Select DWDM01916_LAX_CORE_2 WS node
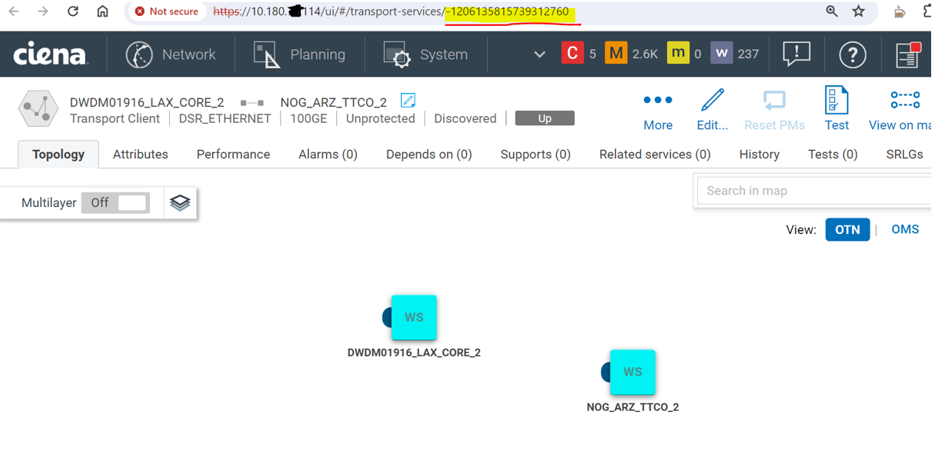The width and height of the screenshot is (939, 451). [x=413, y=317]
